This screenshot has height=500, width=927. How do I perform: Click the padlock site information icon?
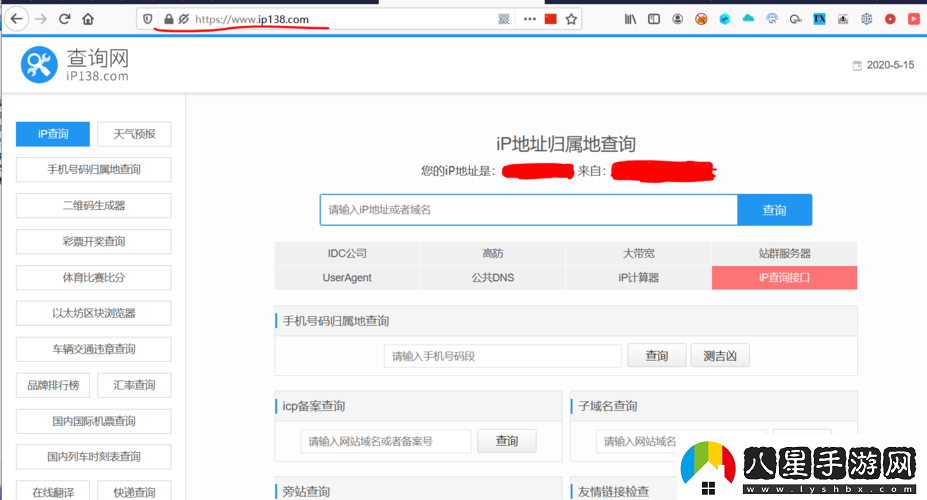coord(168,19)
